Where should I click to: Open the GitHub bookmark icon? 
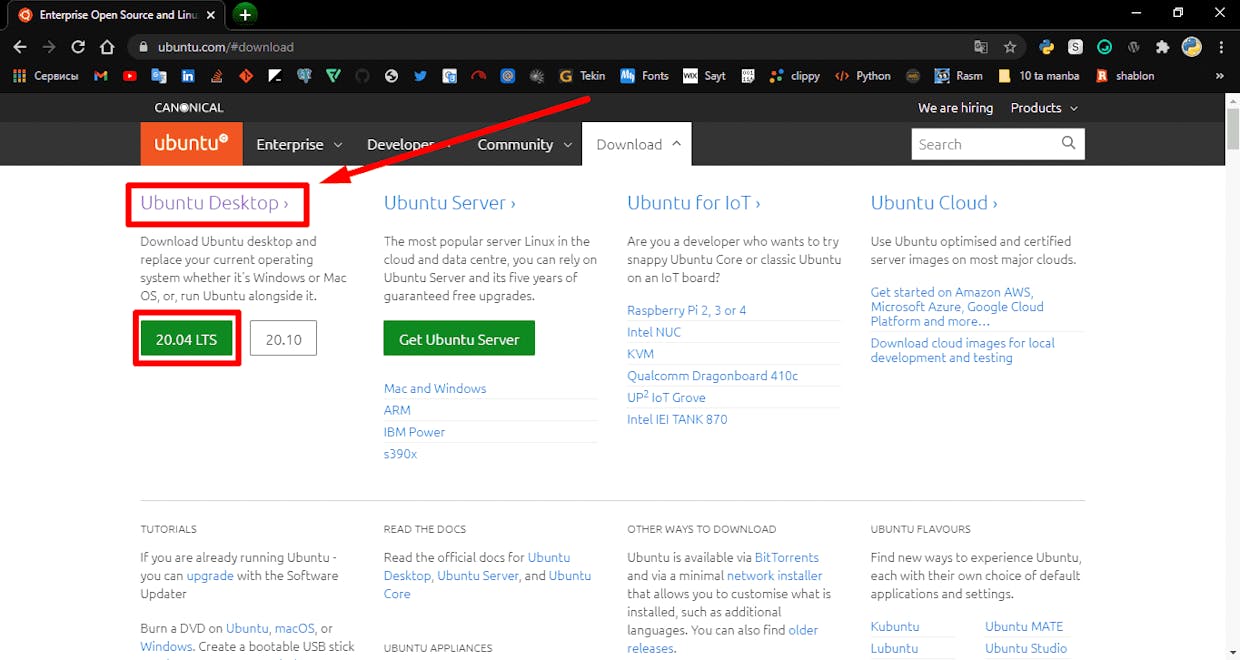coord(362,75)
